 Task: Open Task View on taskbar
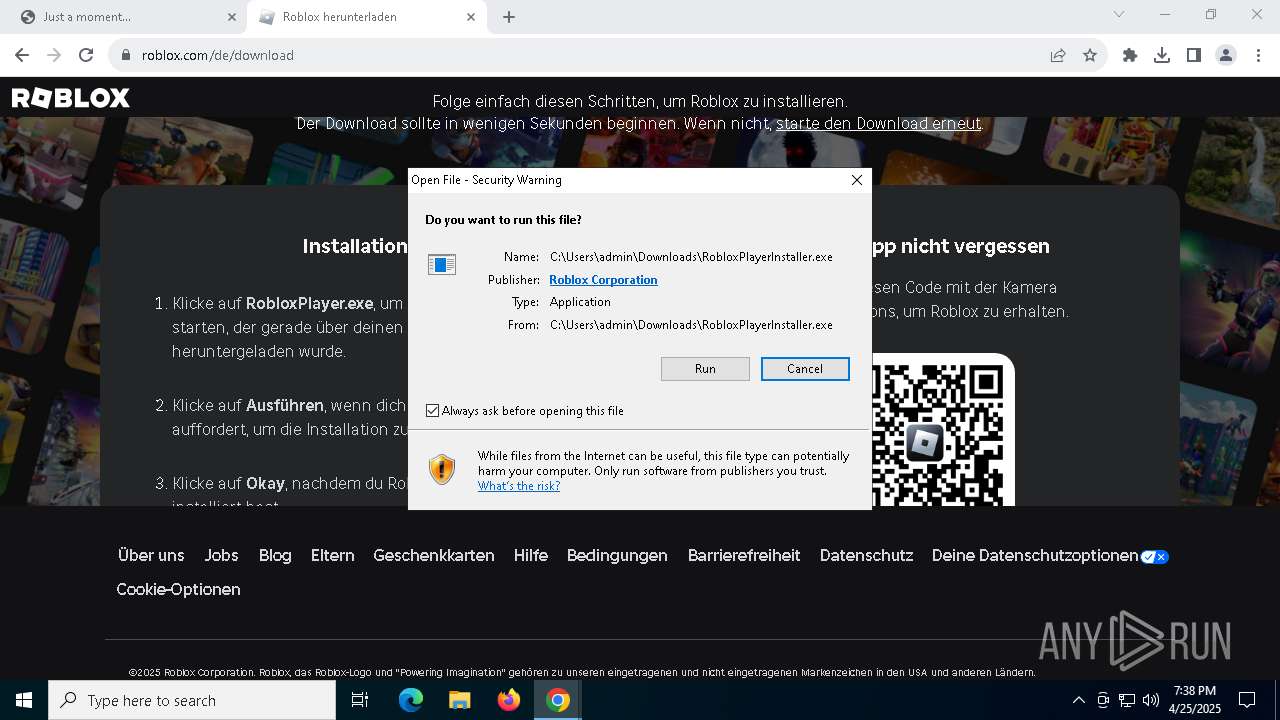click(x=360, y=700)
